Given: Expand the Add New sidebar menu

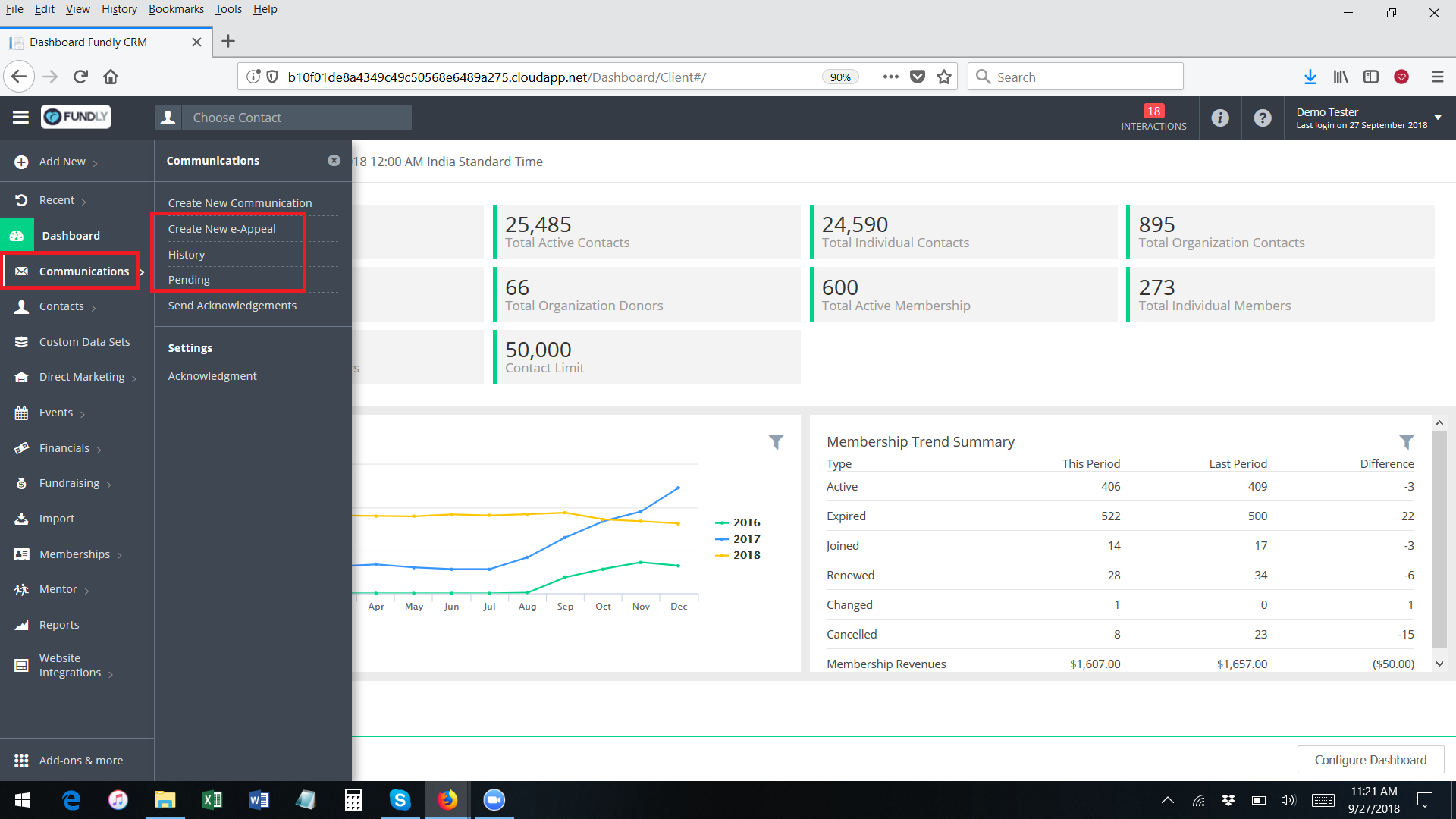Looking at the screenshot, I should 62,162.
